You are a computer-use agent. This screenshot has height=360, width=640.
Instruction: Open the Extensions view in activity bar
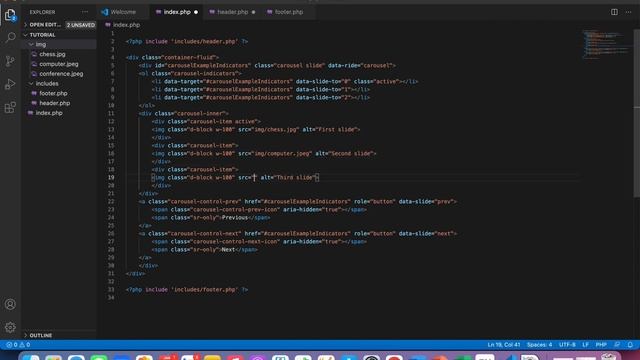(10, 108)
